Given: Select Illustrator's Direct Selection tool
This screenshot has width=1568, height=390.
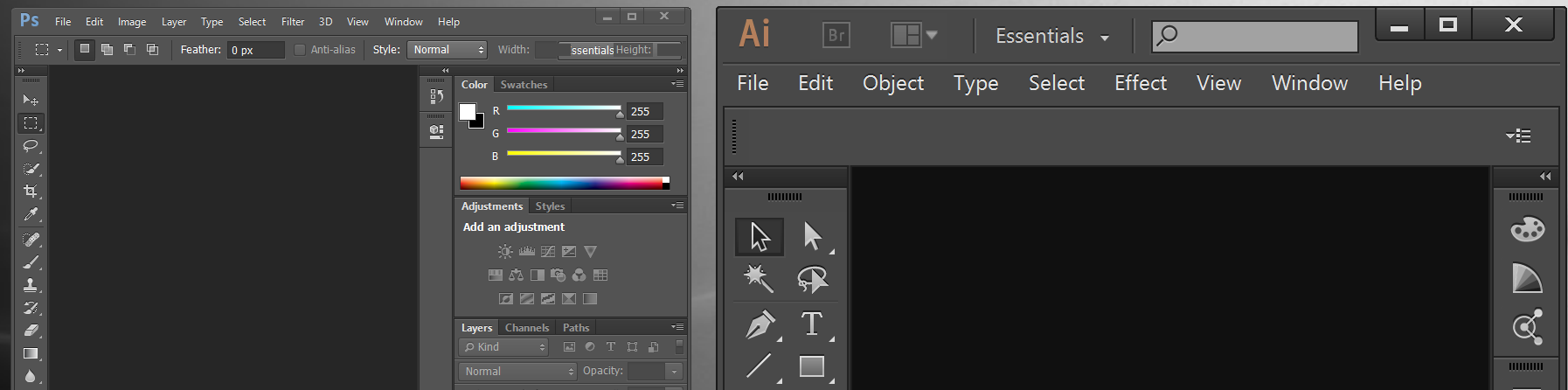Looking at the screenshot, I should pos(813,237).
